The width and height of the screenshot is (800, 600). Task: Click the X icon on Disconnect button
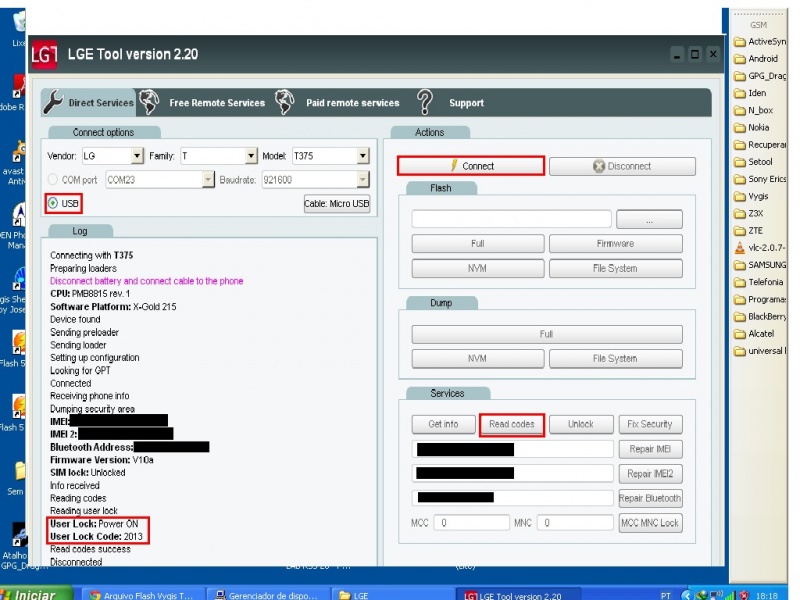[599, 166]
